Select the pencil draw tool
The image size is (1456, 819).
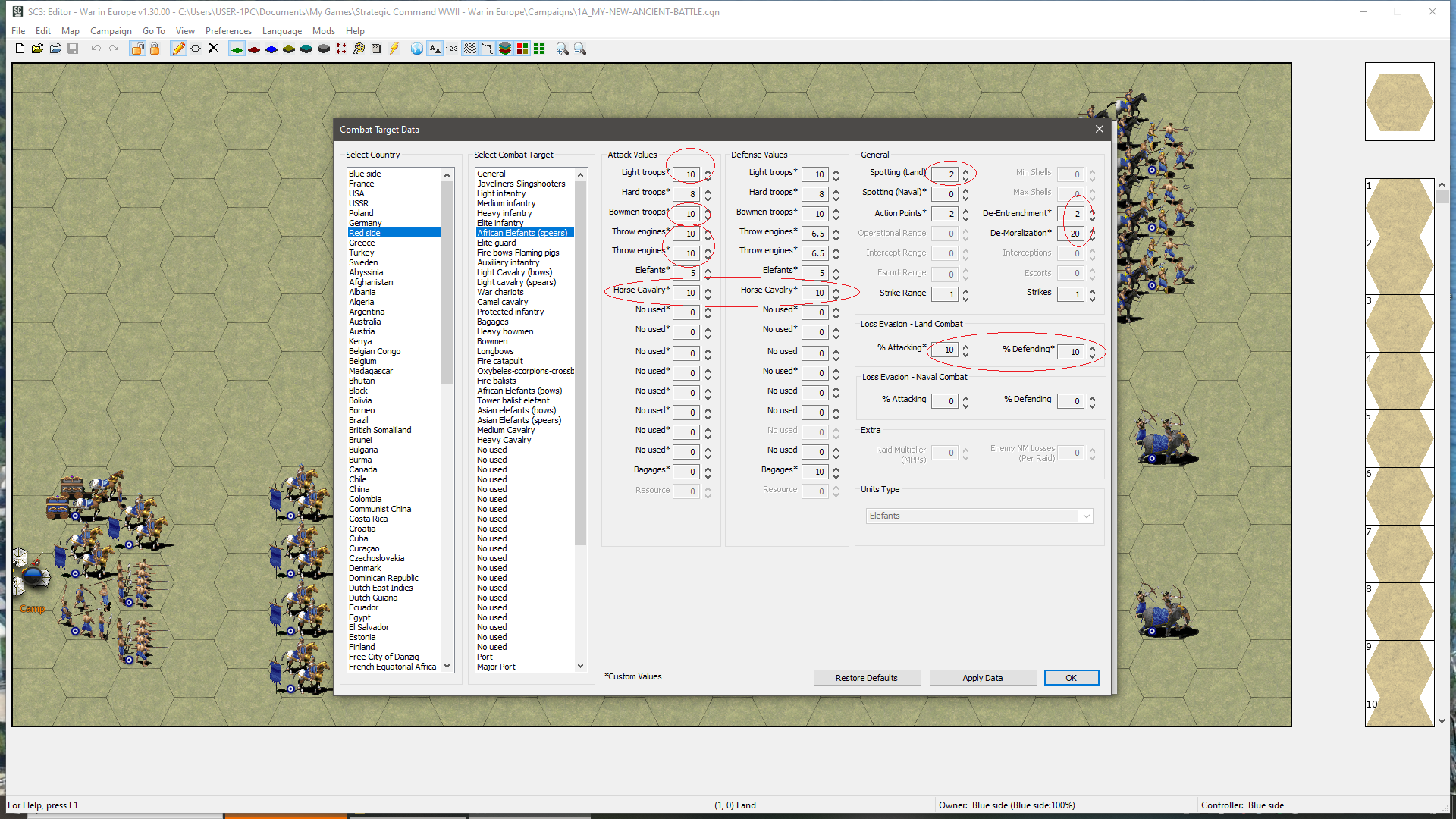pos(178,49)
